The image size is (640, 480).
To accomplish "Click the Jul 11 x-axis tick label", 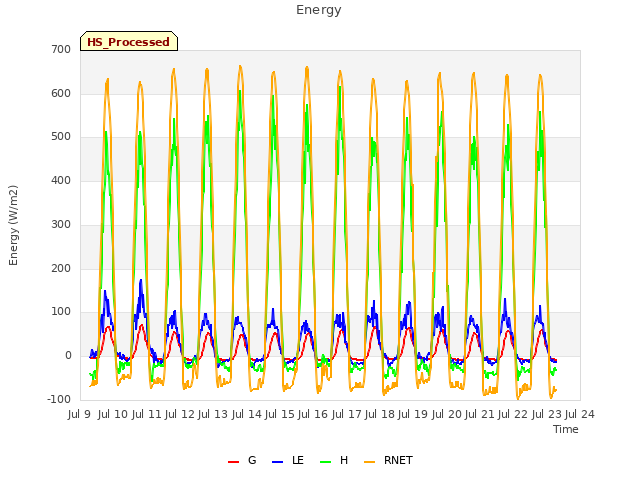I will (x=146, y=415).
